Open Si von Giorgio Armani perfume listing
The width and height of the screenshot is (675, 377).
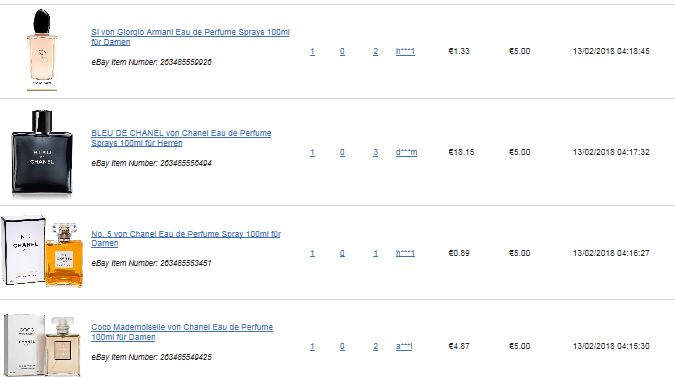[x=190, y=37]
